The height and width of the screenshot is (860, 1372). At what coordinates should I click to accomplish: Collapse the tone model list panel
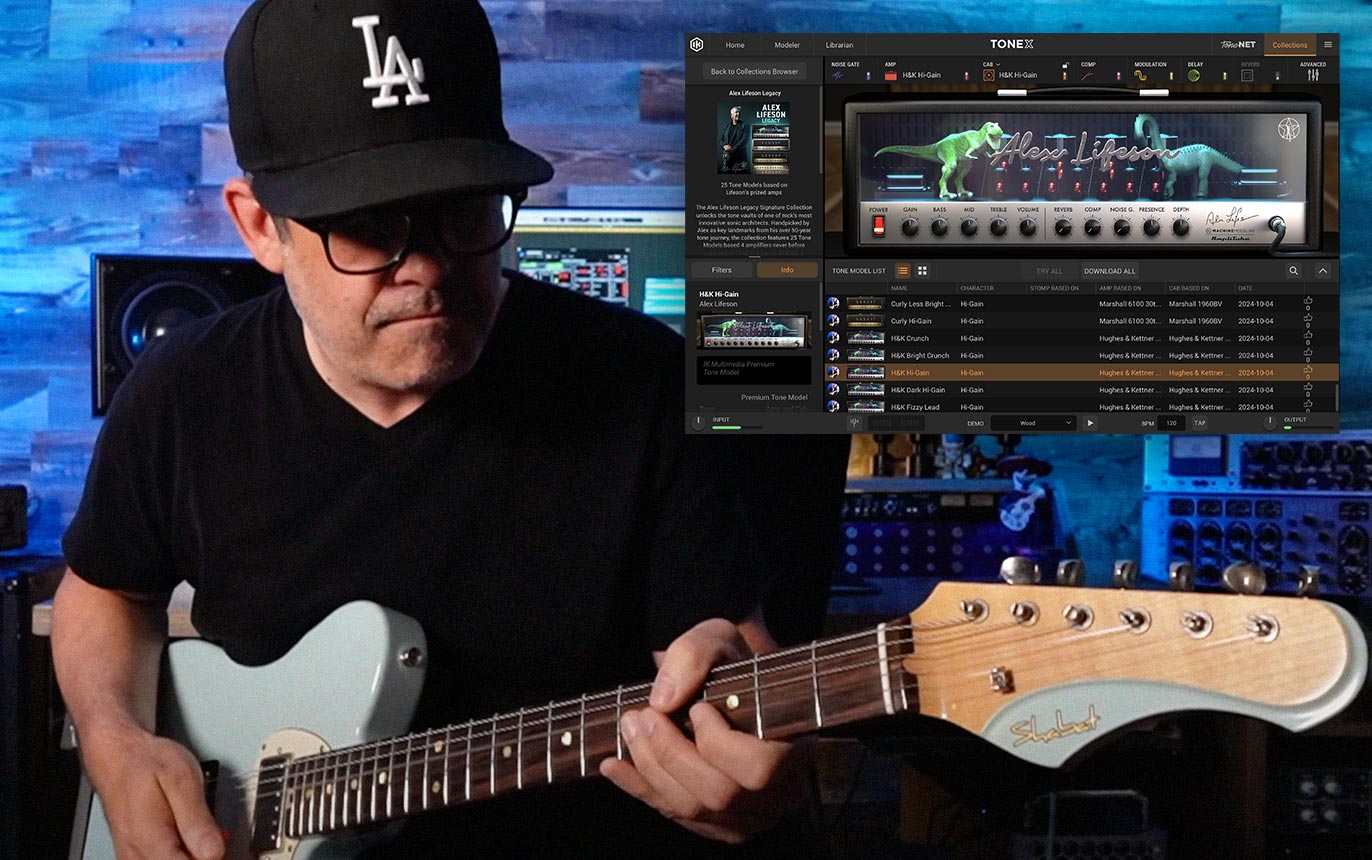pyautogui.click(x=1323, y=271)
